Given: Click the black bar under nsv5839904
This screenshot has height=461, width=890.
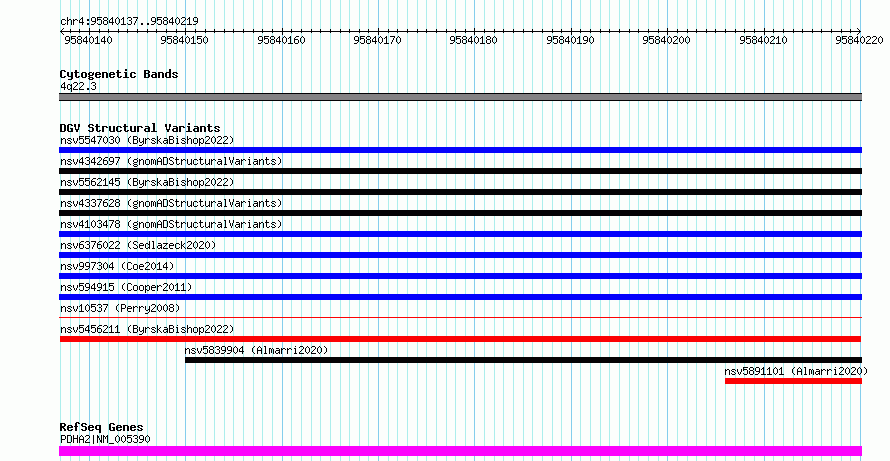Looking at the screenshot, I should coord(523,360).
